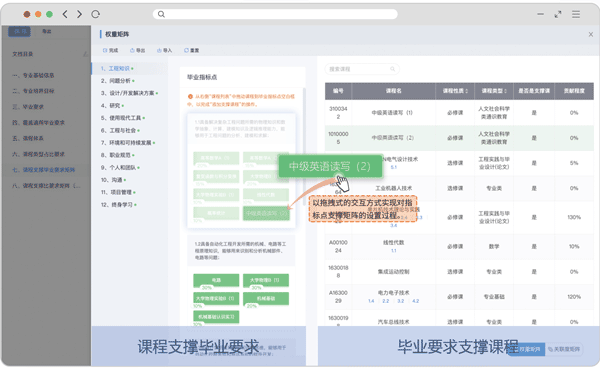This screenshot has width=600, height=368.
Task: Click the green 大学物理II (1) course tag
Action: pyautogui.click(x=266, y=280)
